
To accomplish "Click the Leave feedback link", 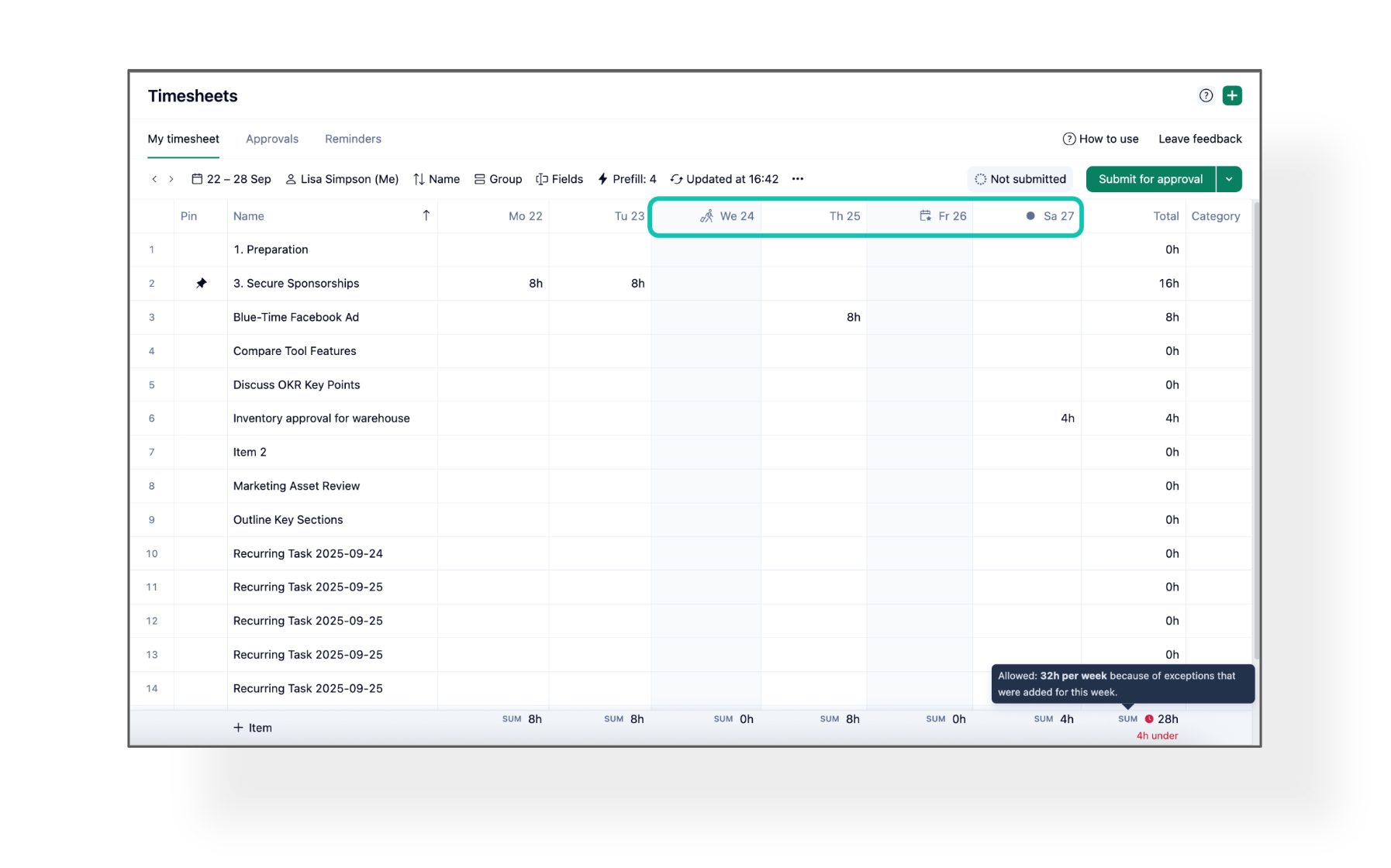I will (x=1200, y=139).
